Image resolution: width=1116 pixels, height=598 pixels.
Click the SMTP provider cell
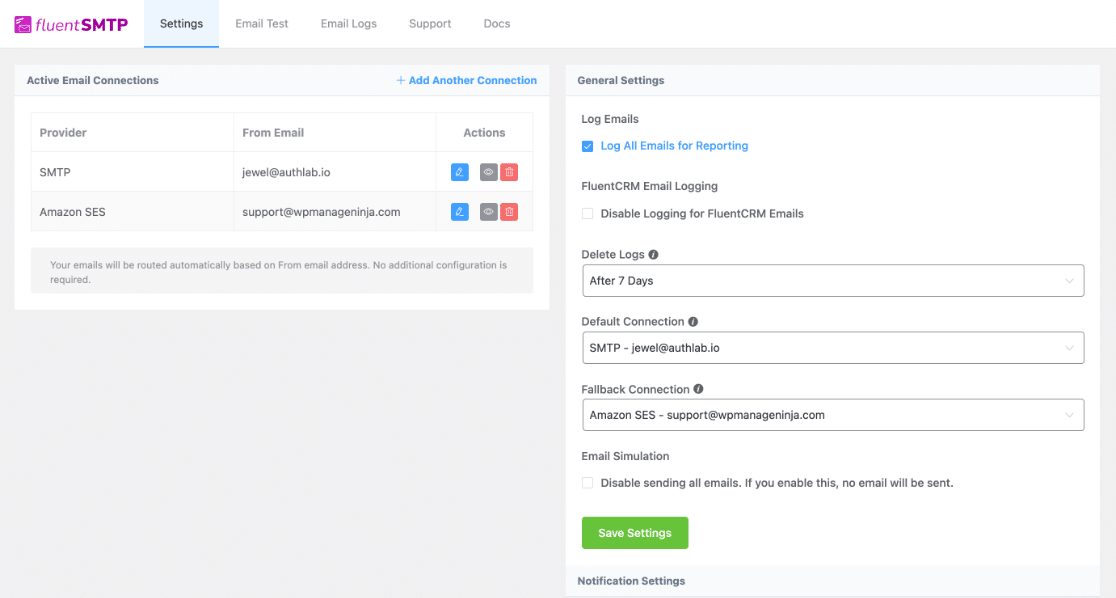point(132,172)
